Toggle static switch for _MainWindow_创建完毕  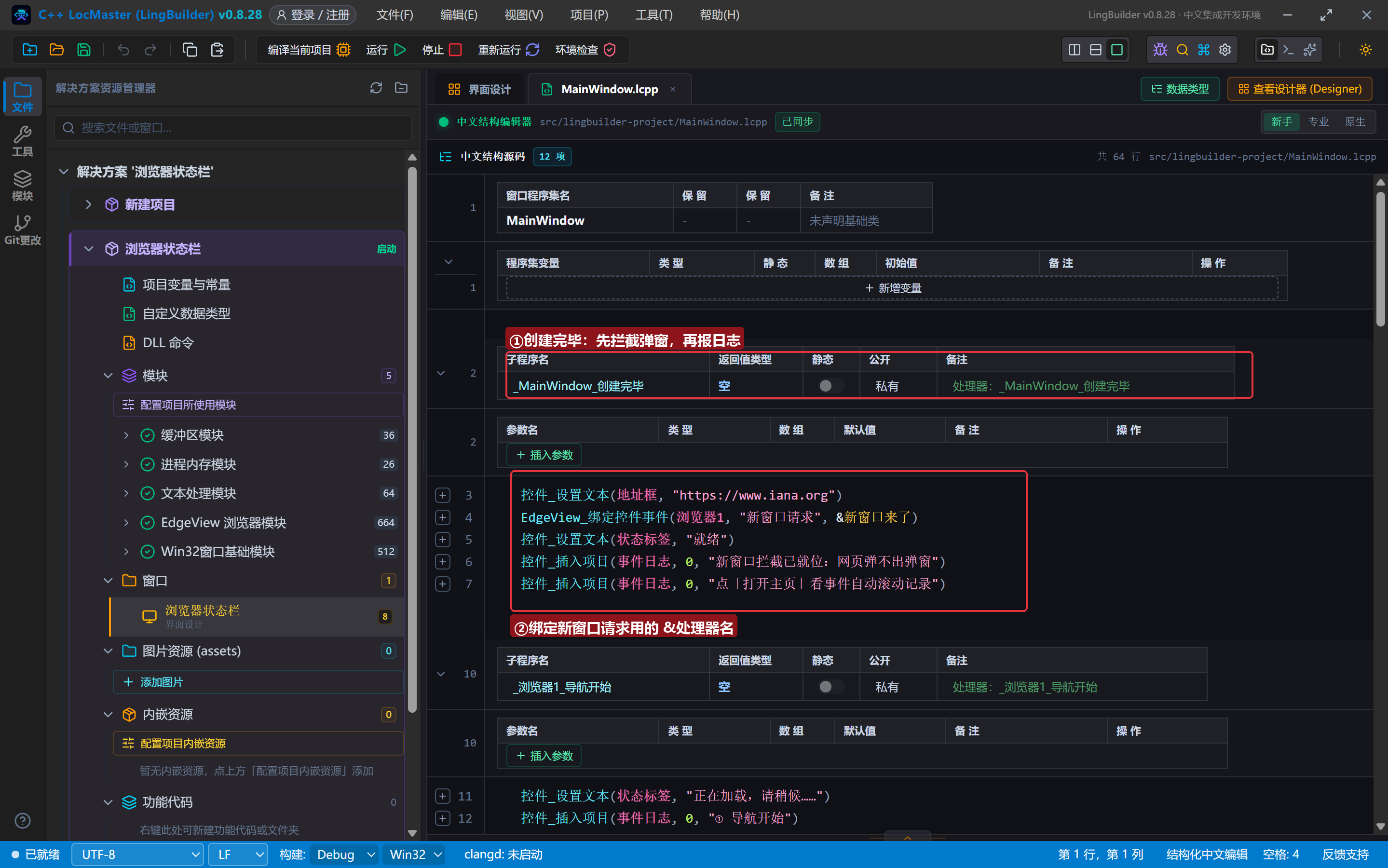(x=830, y=386)
